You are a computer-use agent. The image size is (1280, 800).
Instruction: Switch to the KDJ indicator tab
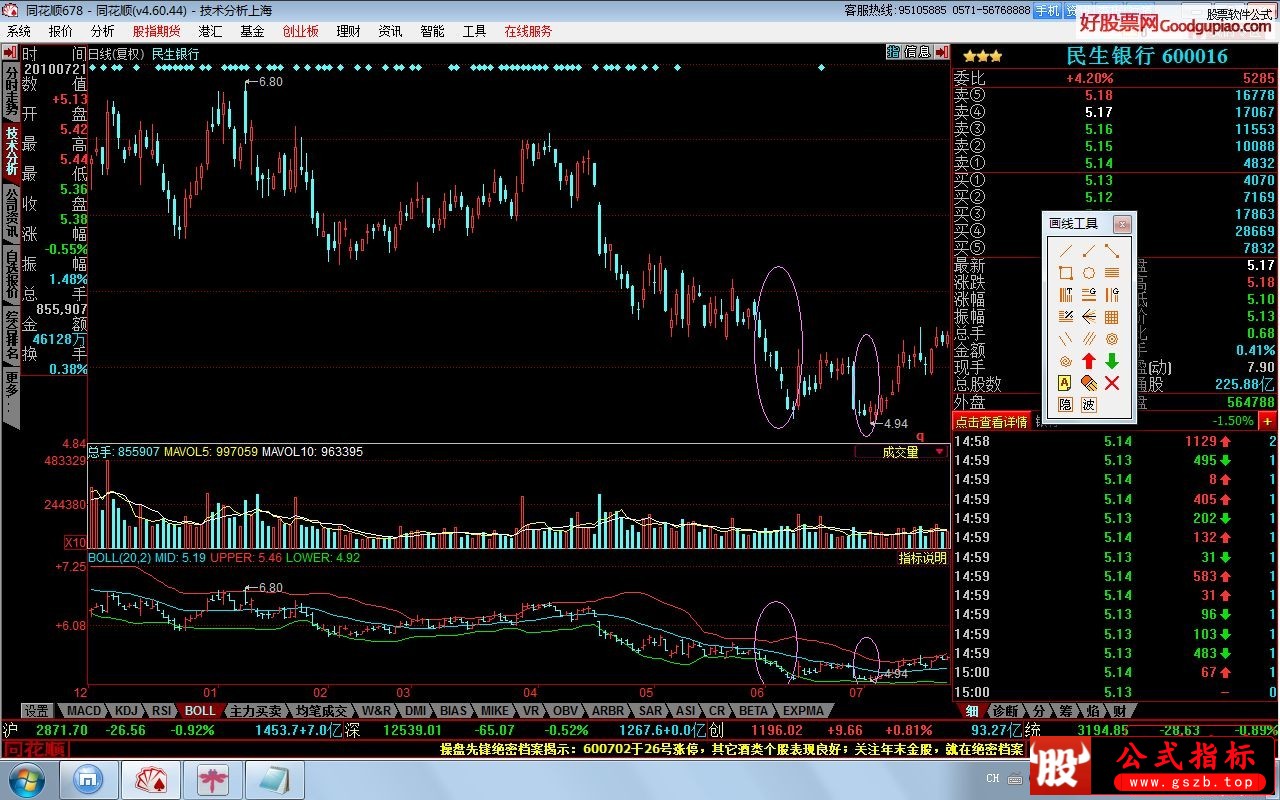tap(126, 710)
